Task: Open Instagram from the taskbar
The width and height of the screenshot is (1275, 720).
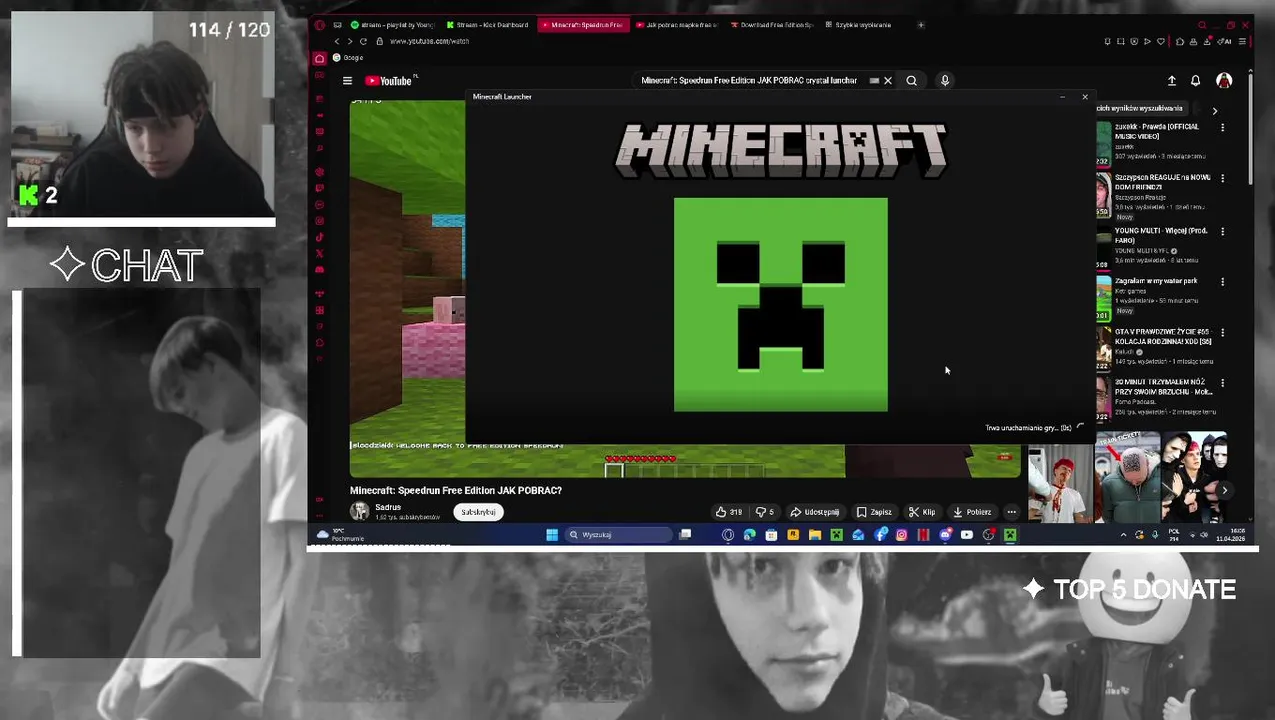Action: 901,535
